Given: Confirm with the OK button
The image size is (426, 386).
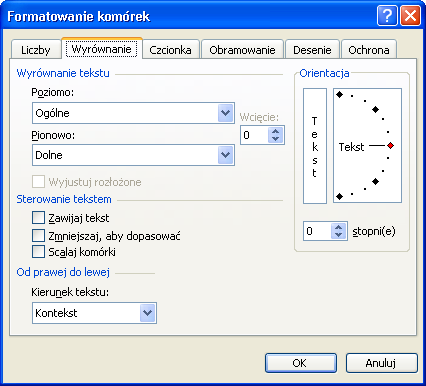Looking at the screenshot, I should point(301,363).
